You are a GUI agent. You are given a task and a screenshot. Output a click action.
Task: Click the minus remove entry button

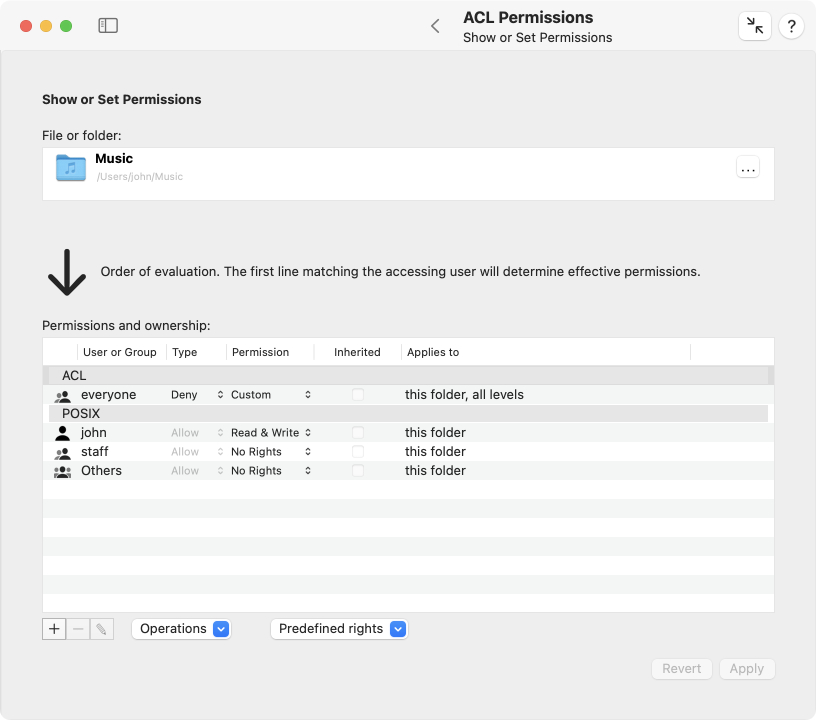tap(78, 629)
